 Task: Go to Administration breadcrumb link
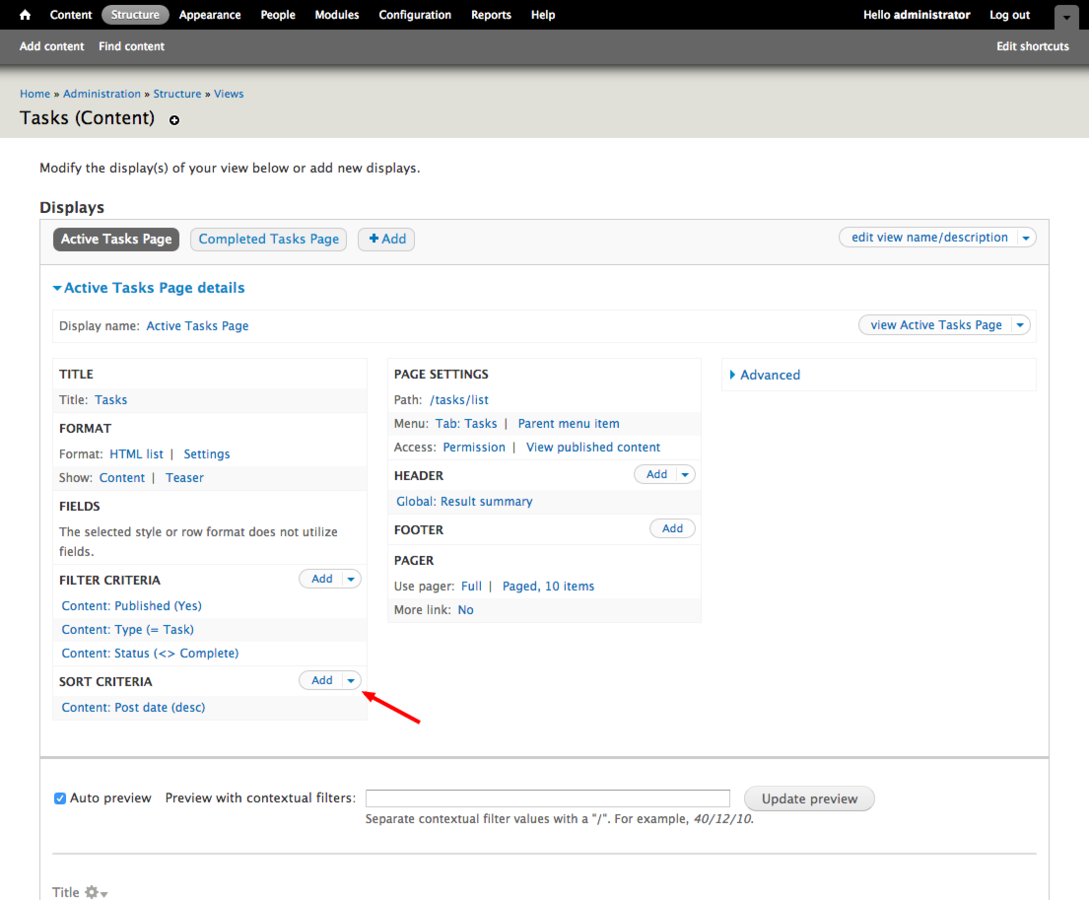102,94
